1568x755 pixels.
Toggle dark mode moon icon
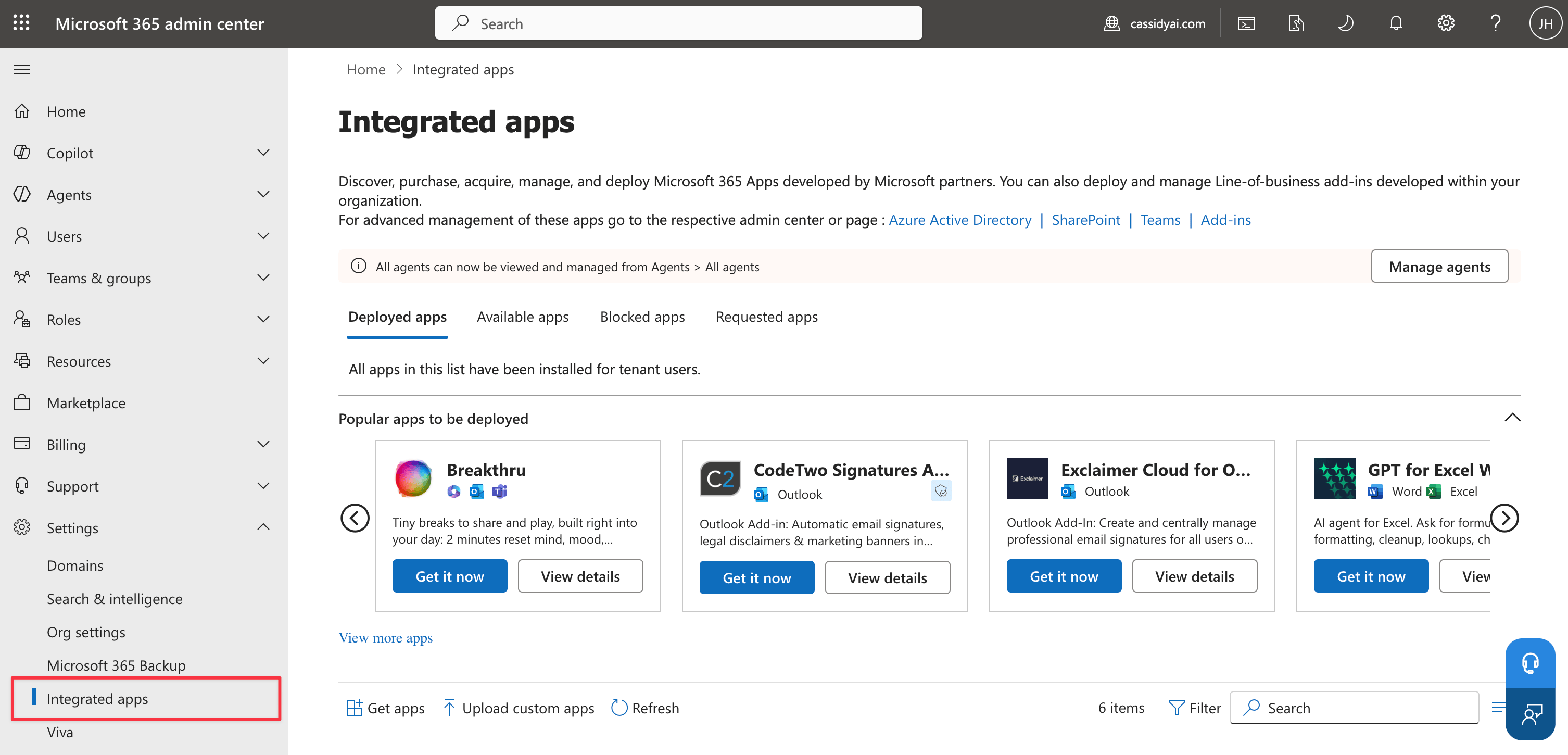click(x=1345, y=23)
